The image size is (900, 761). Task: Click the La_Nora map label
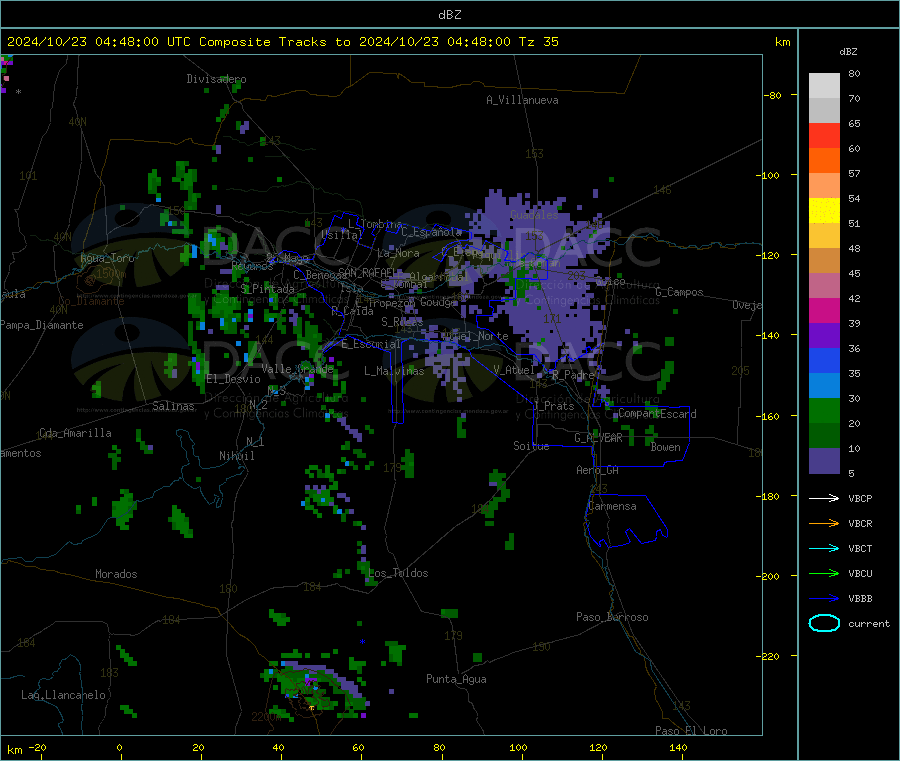[398, 253]
